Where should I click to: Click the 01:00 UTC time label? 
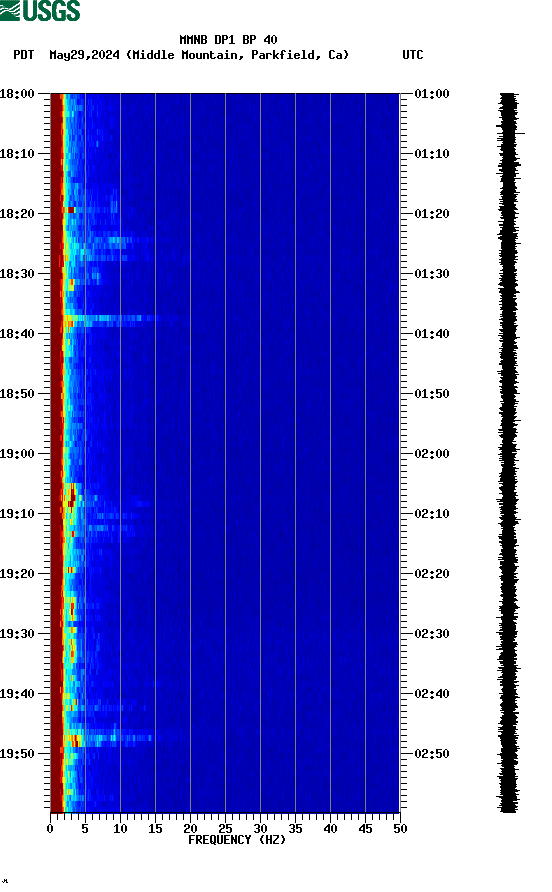(x=432, y=93)
